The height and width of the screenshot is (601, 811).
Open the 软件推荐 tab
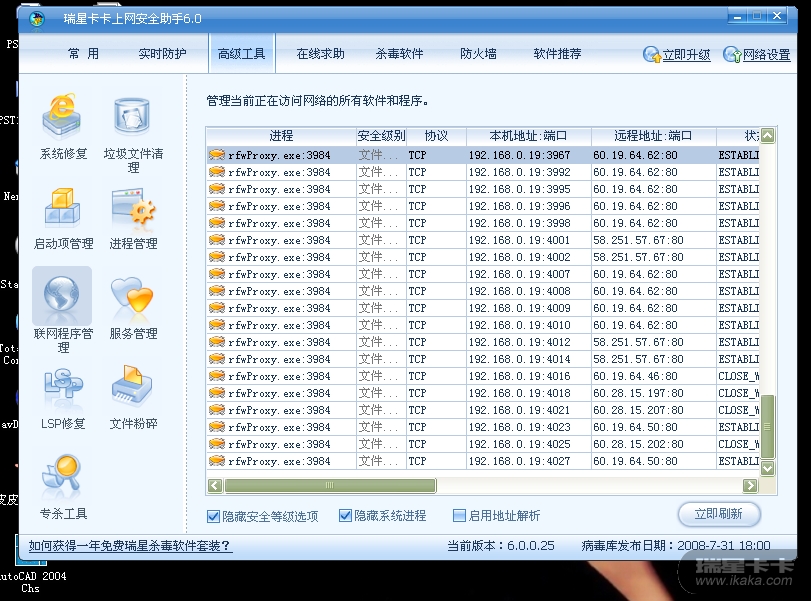click(x=558, y=53)
